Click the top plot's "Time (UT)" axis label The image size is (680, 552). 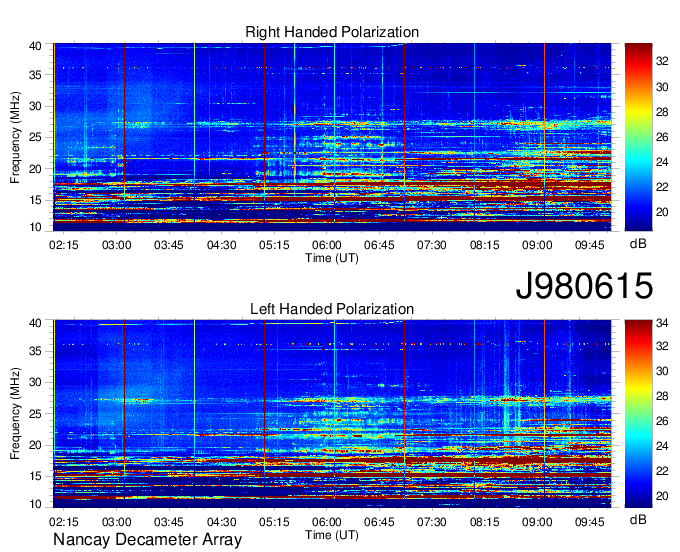(332, 258)
